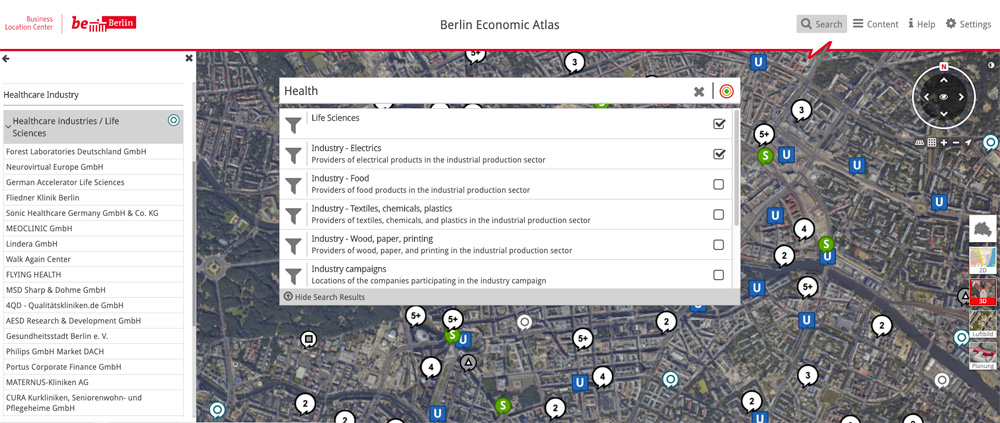Zoom out with the minus icon
1000x423 pixels.
click(956, 142)
